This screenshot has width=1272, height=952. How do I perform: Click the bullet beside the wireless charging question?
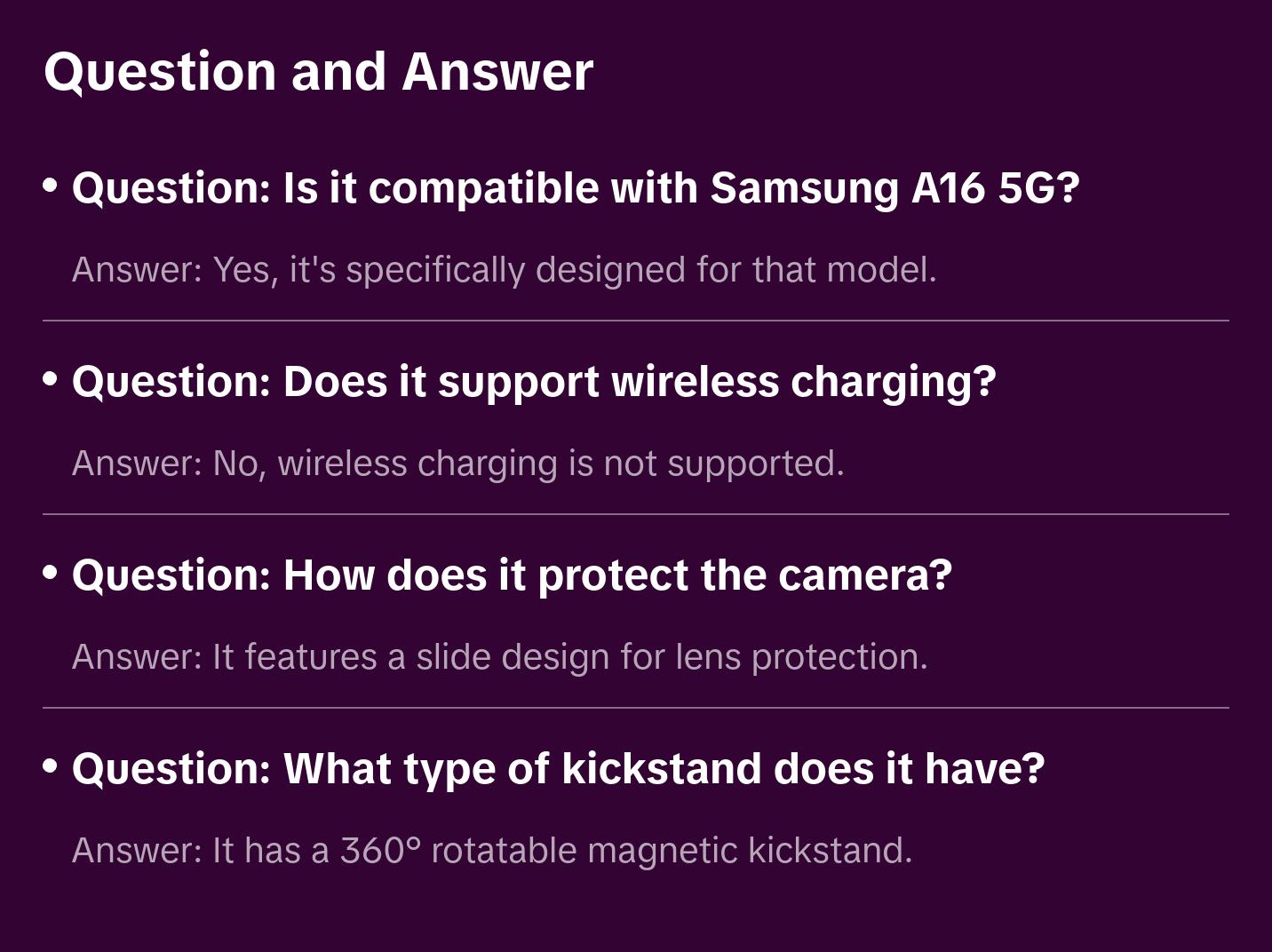(51, 379)
